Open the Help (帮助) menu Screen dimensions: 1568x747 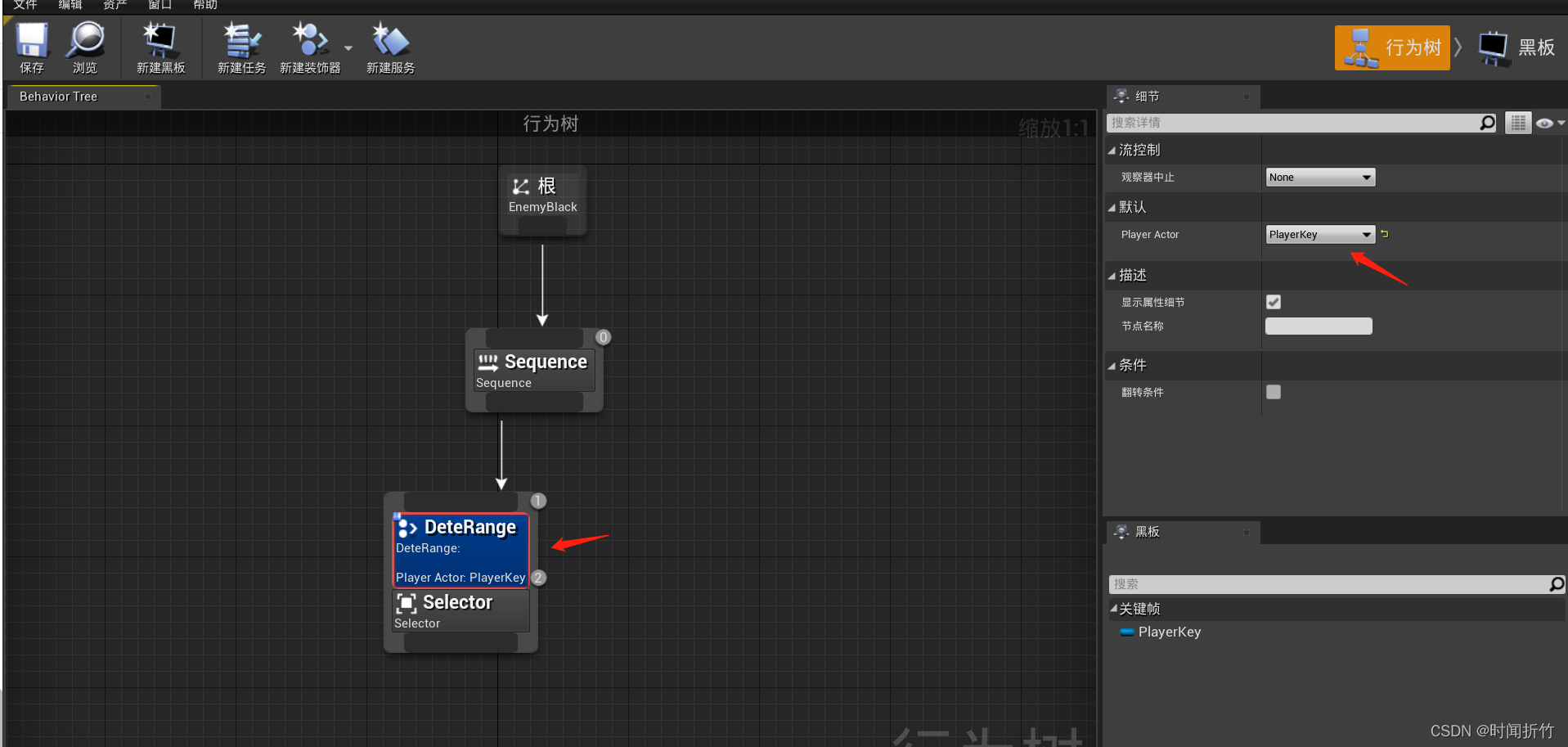tap(204, 5)
